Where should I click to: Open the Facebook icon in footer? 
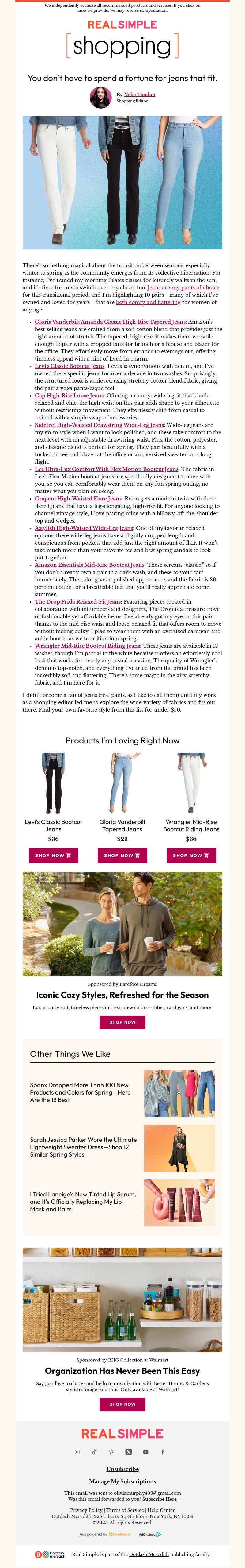pos(162,1452)
